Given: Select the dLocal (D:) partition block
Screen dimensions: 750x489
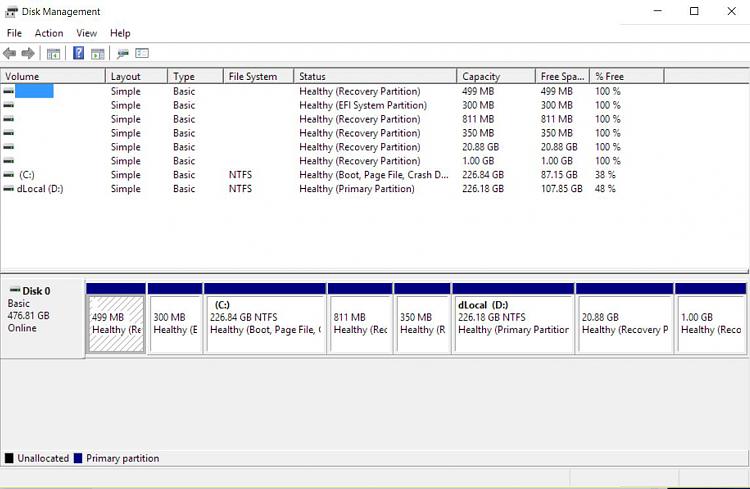Looking at the screenshot, I should (x=513, y=324).
